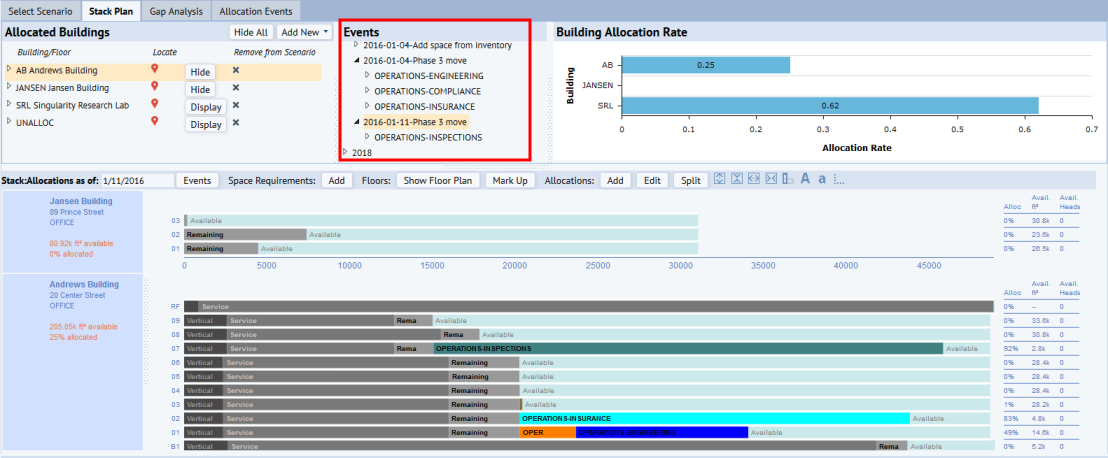Open the Andrews Building link

83,285
